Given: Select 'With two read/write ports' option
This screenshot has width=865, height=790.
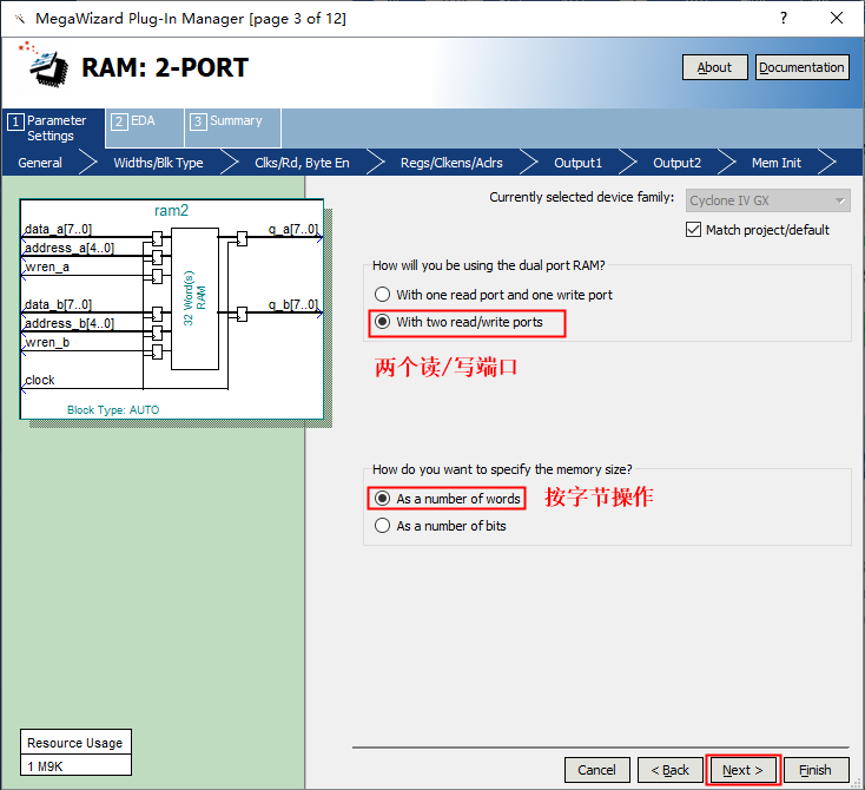Looking at the screenshot, I should [x=382, y=322].
